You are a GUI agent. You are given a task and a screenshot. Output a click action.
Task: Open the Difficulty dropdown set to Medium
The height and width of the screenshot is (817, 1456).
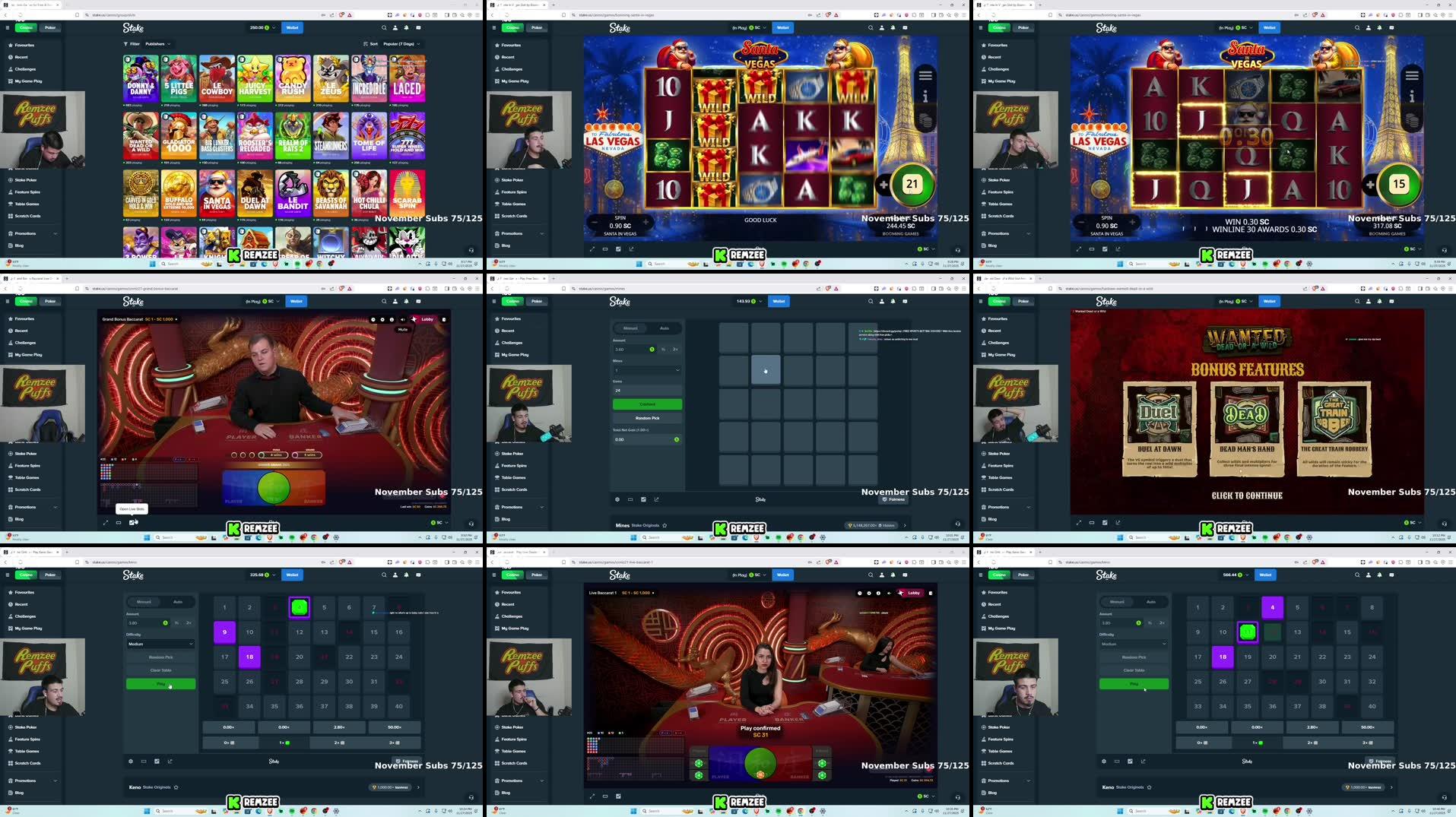tap(160, 644)
